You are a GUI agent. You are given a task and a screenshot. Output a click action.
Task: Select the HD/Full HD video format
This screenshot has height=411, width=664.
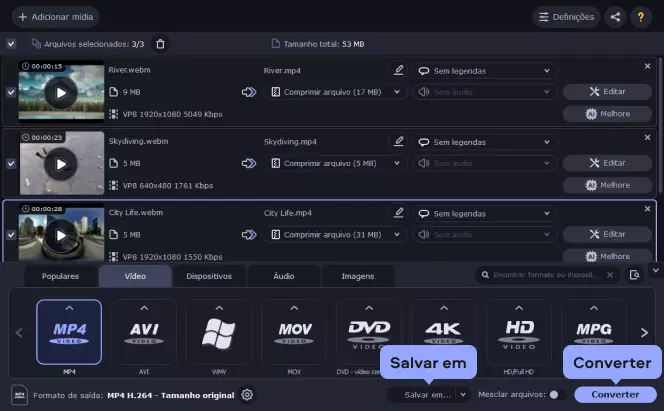click(519, 332)
